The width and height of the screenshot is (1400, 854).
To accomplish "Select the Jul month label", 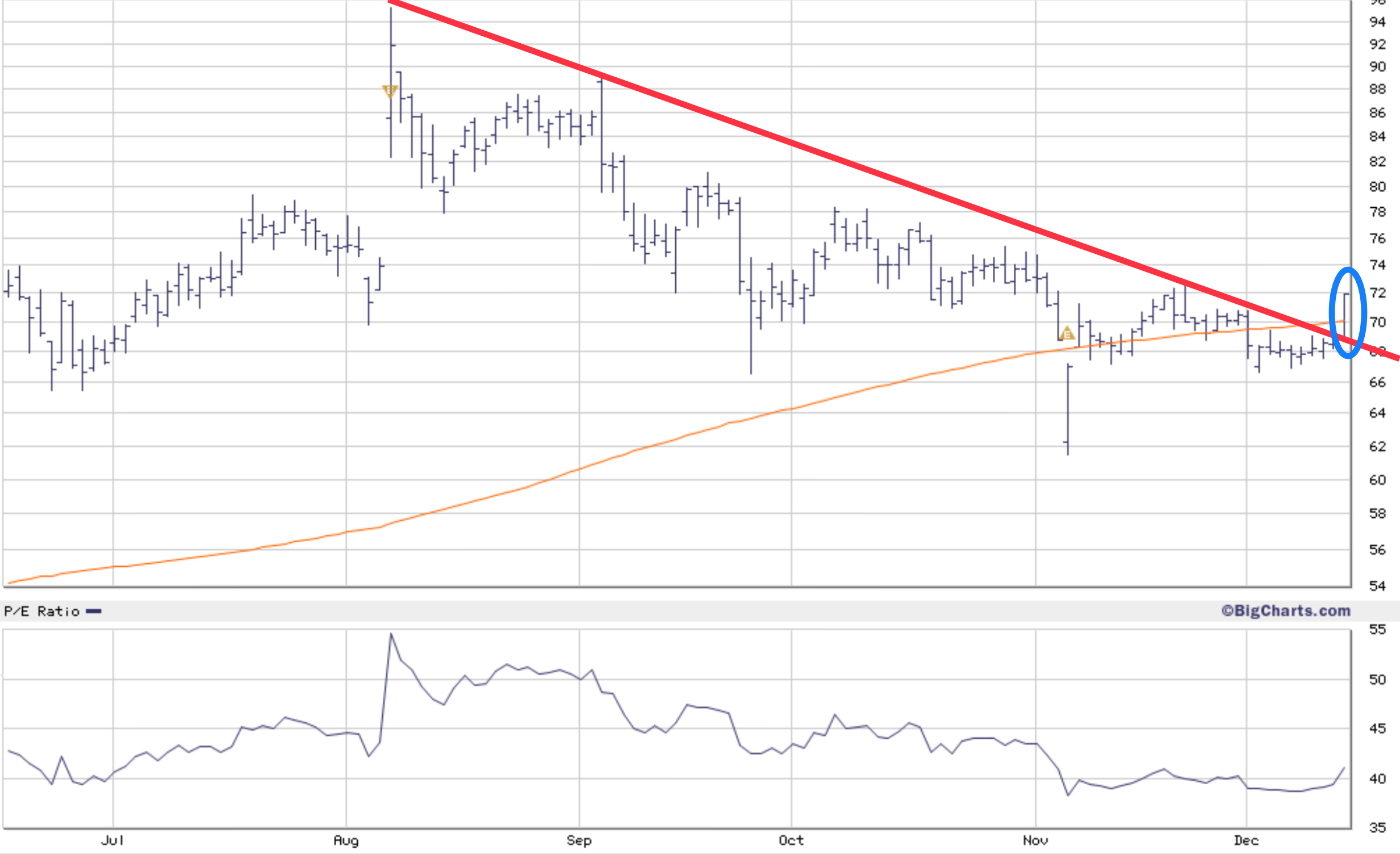I will 112,840.
